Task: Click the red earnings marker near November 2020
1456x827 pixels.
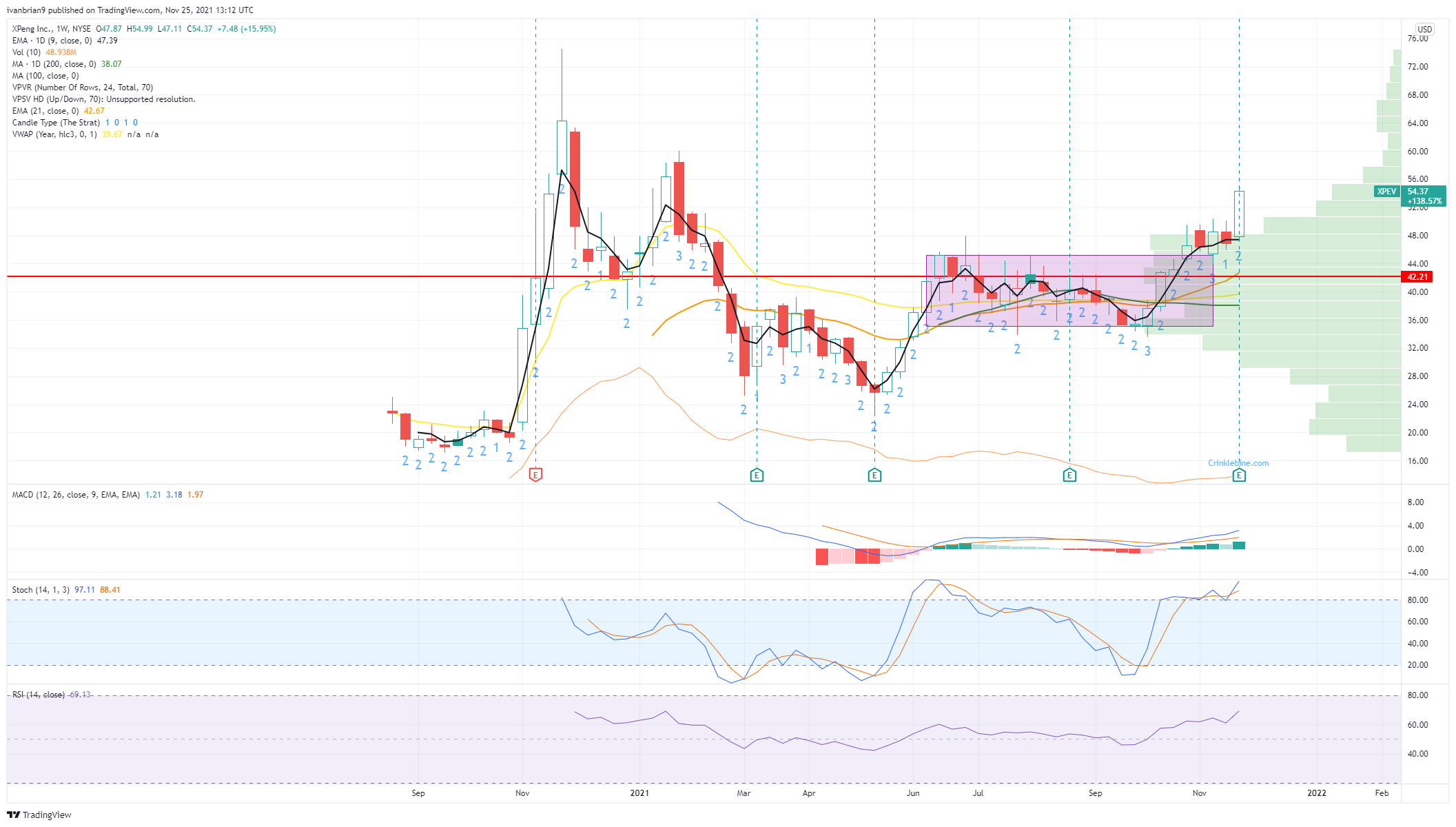Action: [x=535, y=474]
